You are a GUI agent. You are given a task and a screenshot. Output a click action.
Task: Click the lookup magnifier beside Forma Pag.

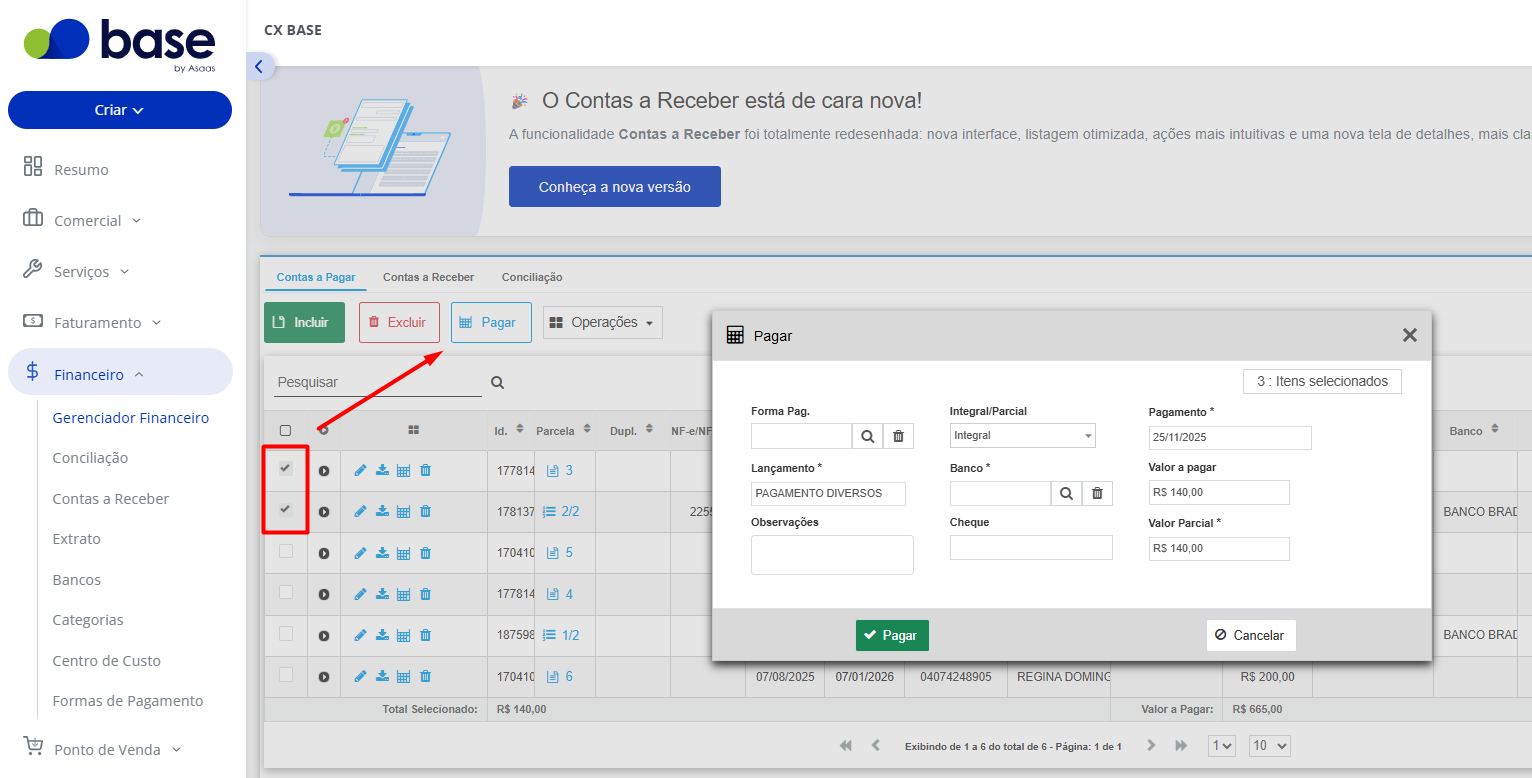click(x=867, y=436)
